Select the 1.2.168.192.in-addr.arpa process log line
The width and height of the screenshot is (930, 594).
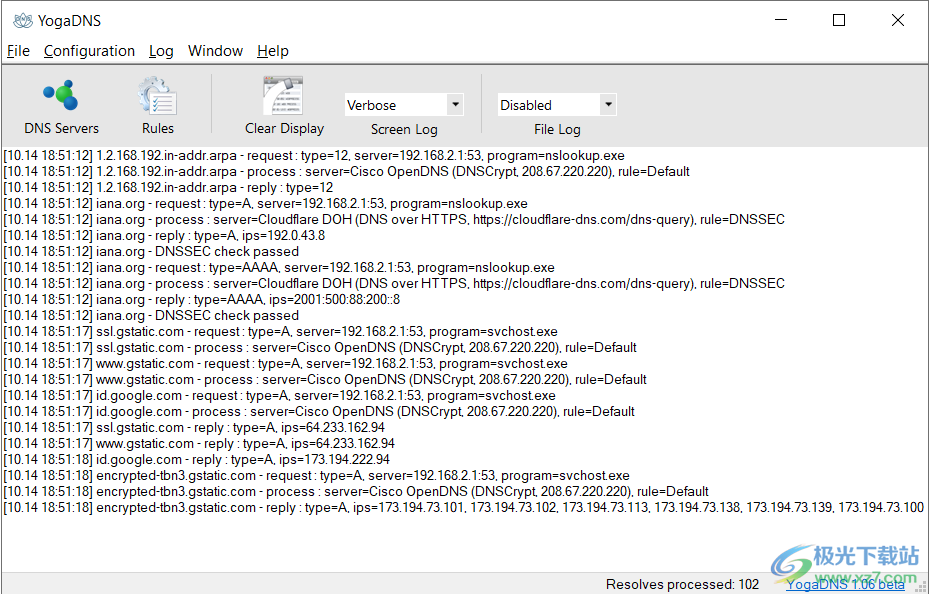click(346, 171)
